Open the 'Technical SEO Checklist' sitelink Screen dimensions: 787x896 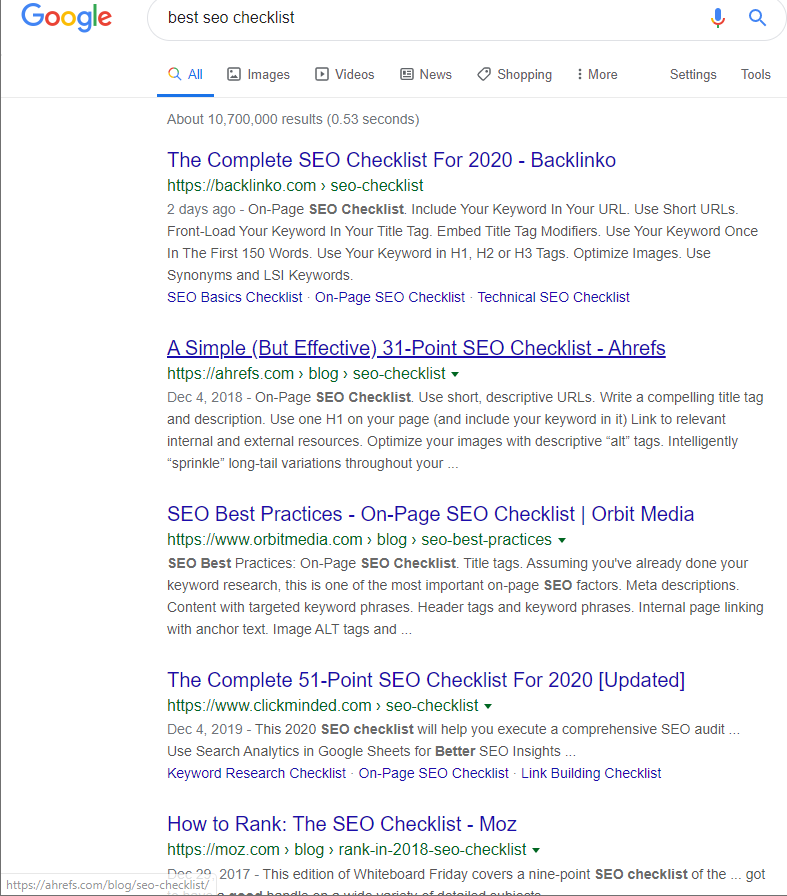coord(553,298)
